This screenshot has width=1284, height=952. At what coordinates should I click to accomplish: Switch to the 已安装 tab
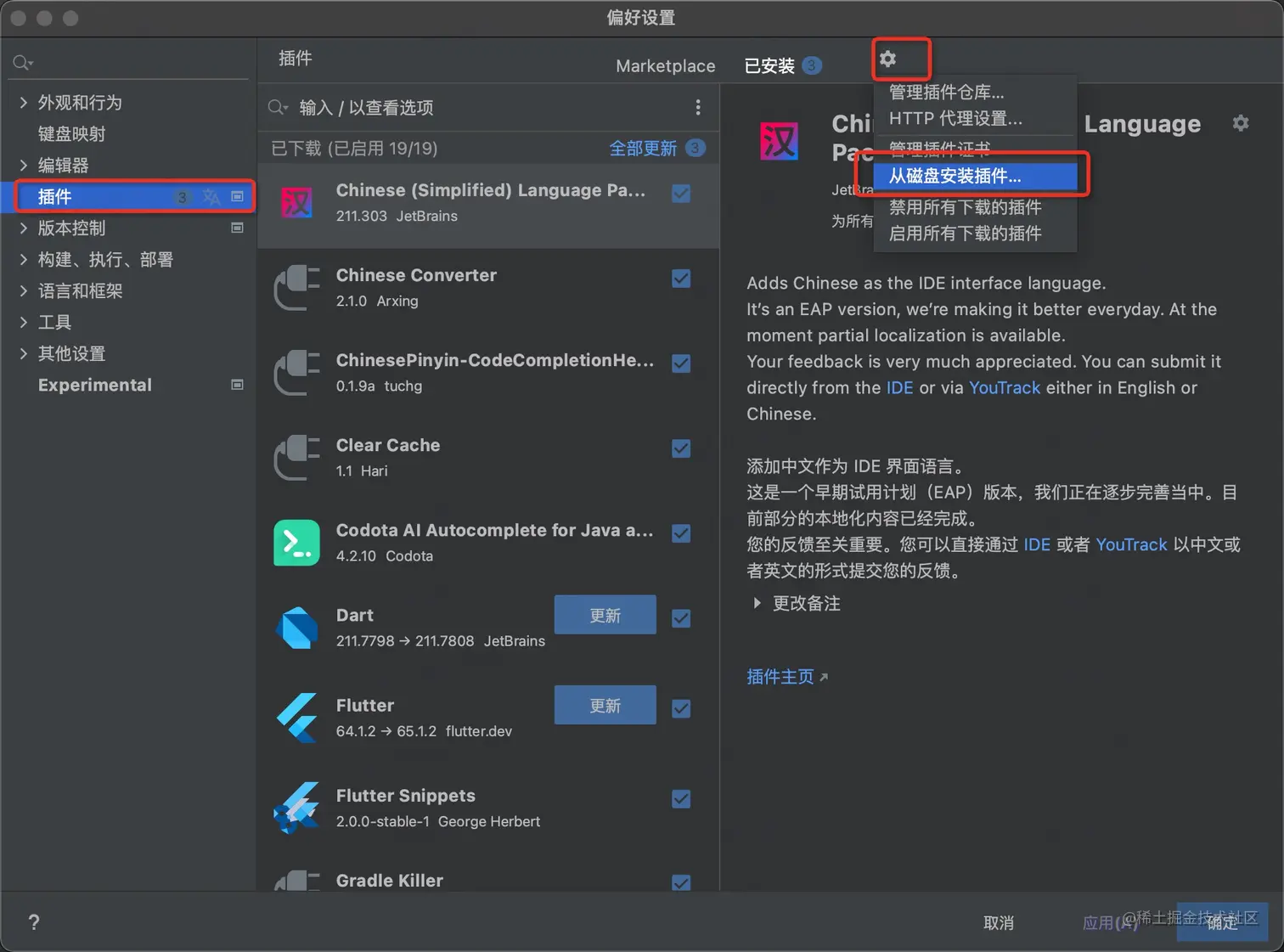coord(769,65)
